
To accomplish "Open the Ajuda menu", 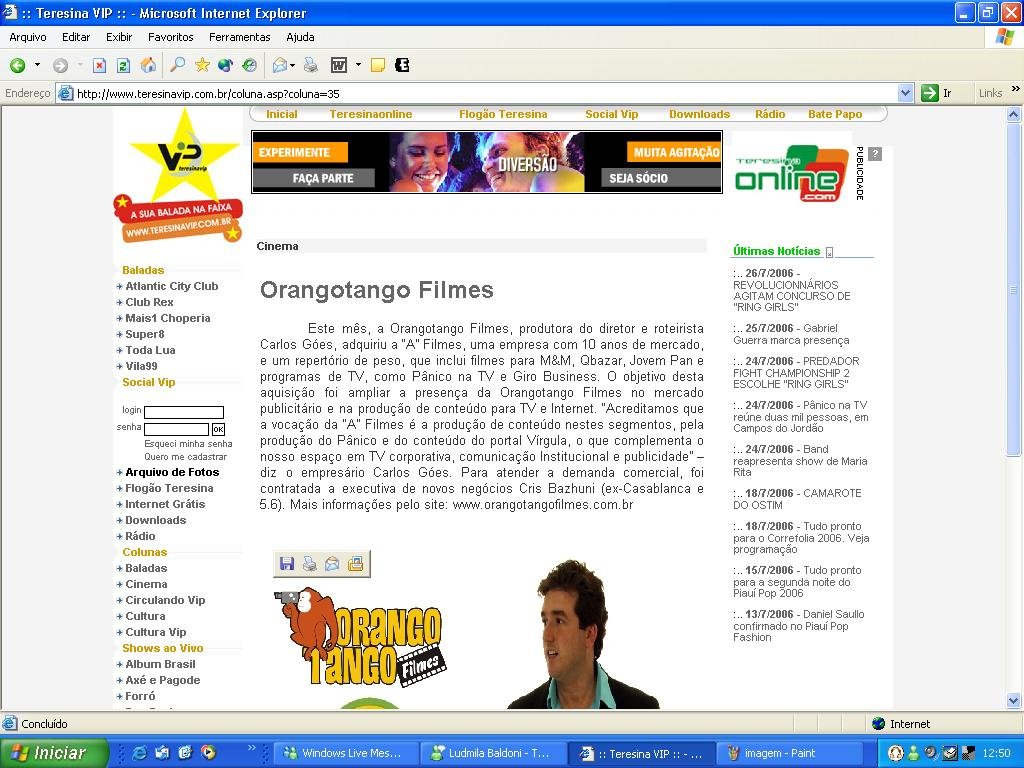I will [300, 37].
